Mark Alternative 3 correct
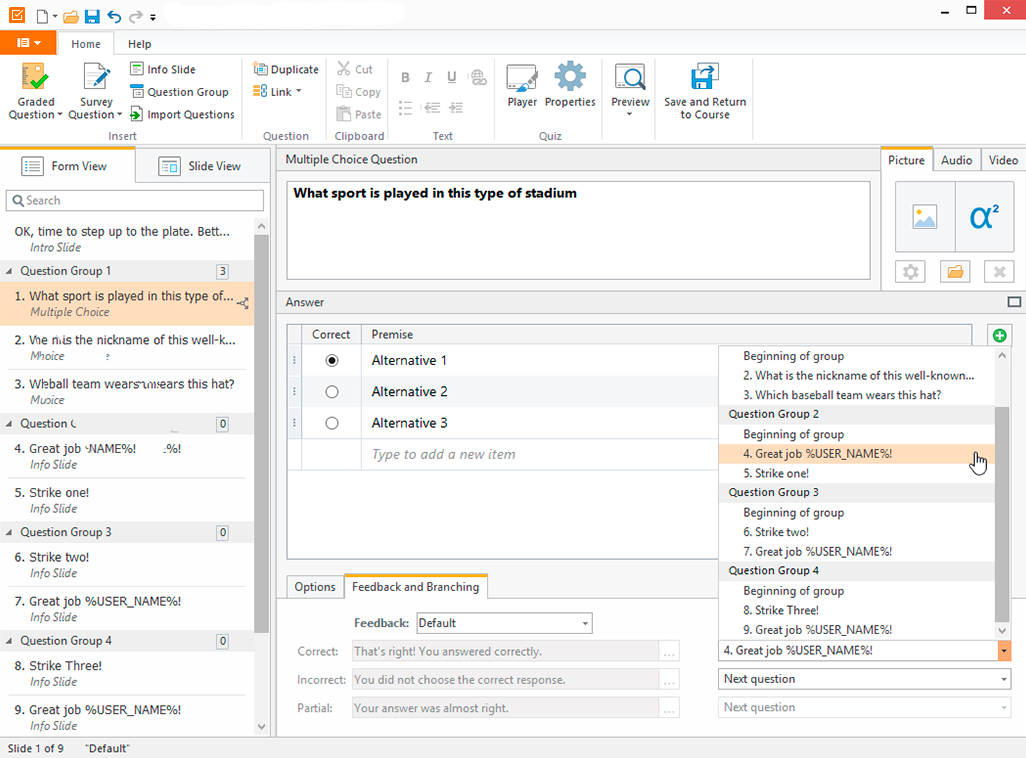The width and height of the screenshot is (1026, 758). [331, 422]
